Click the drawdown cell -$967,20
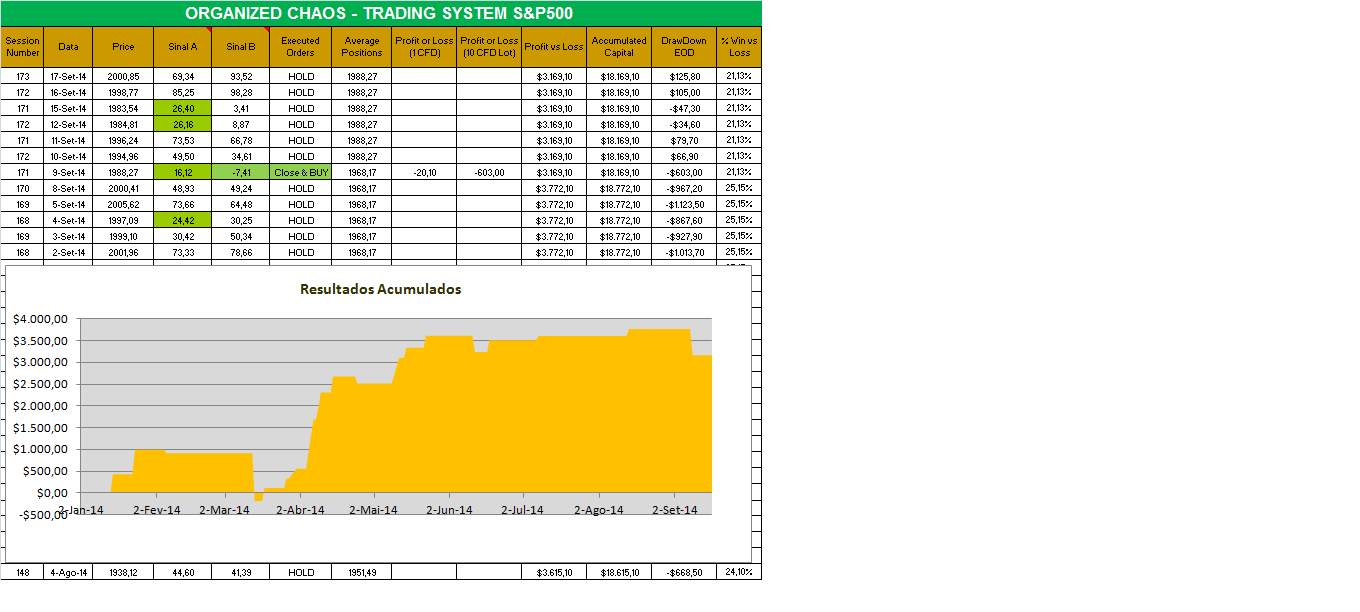1360x612 pixels. [x=684, y=188]
